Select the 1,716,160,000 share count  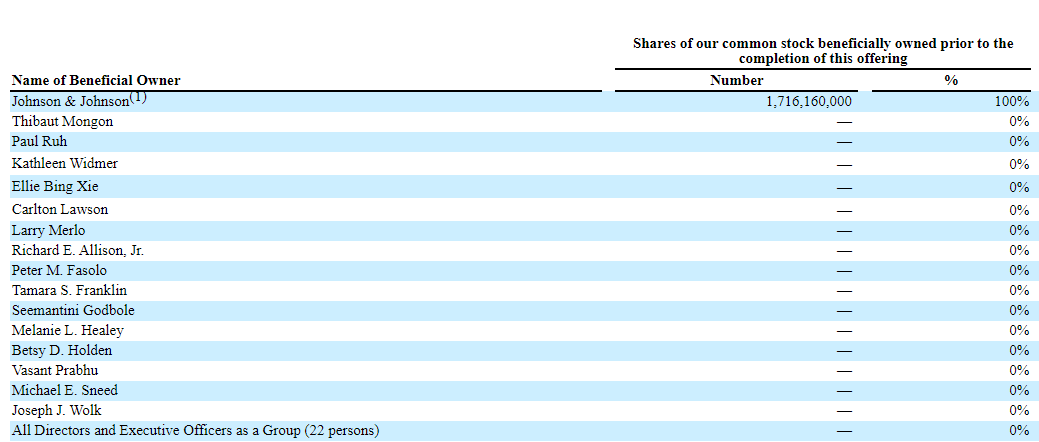809,102
